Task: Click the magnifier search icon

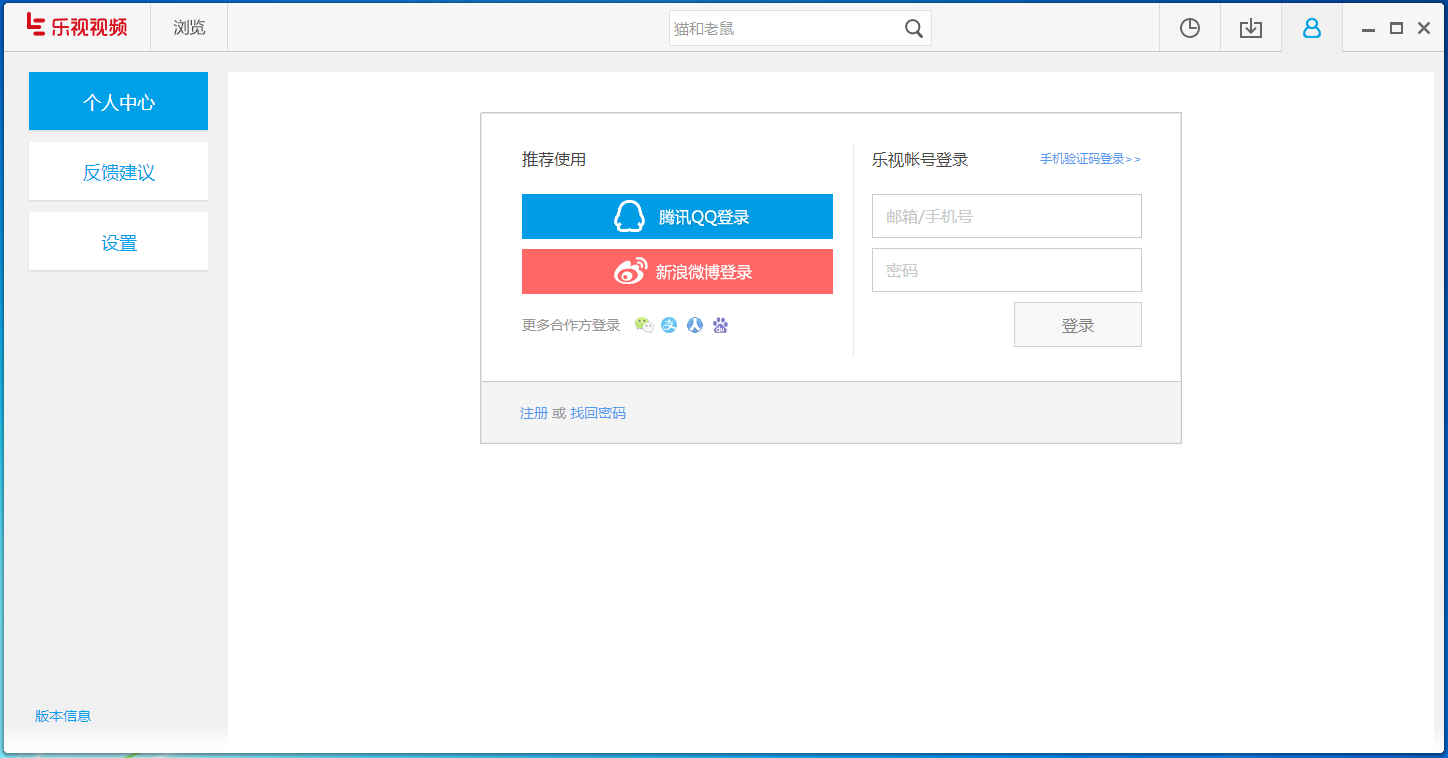Action: pos(914,28)
